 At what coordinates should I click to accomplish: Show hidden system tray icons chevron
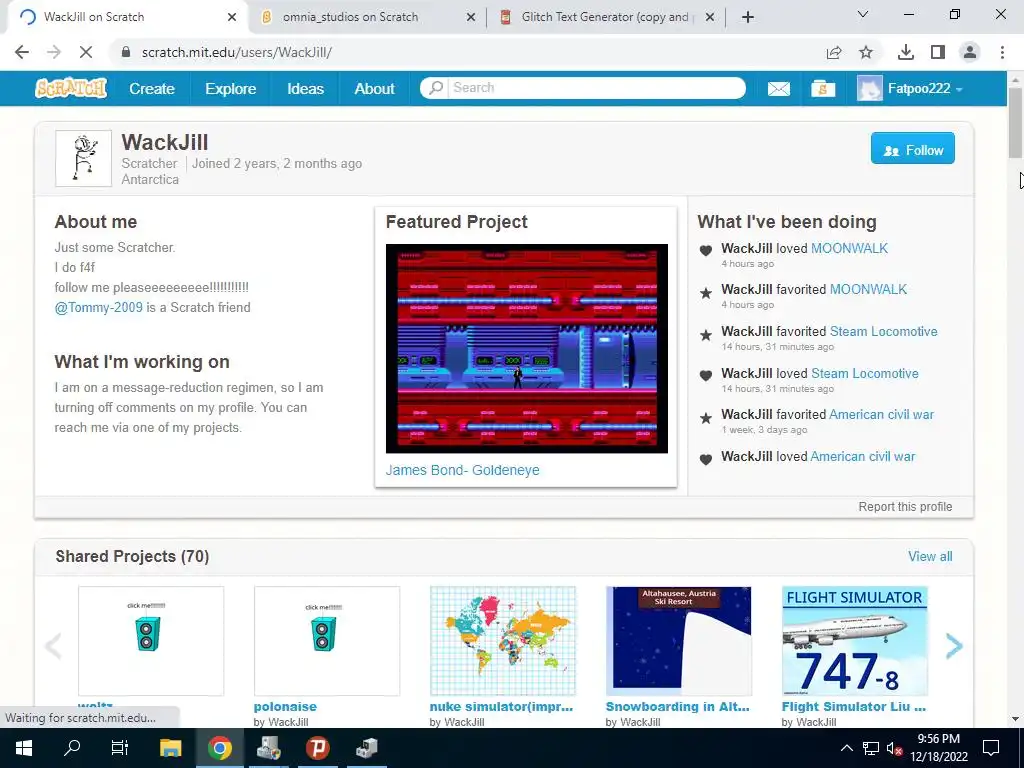click(x=846, y=748)
